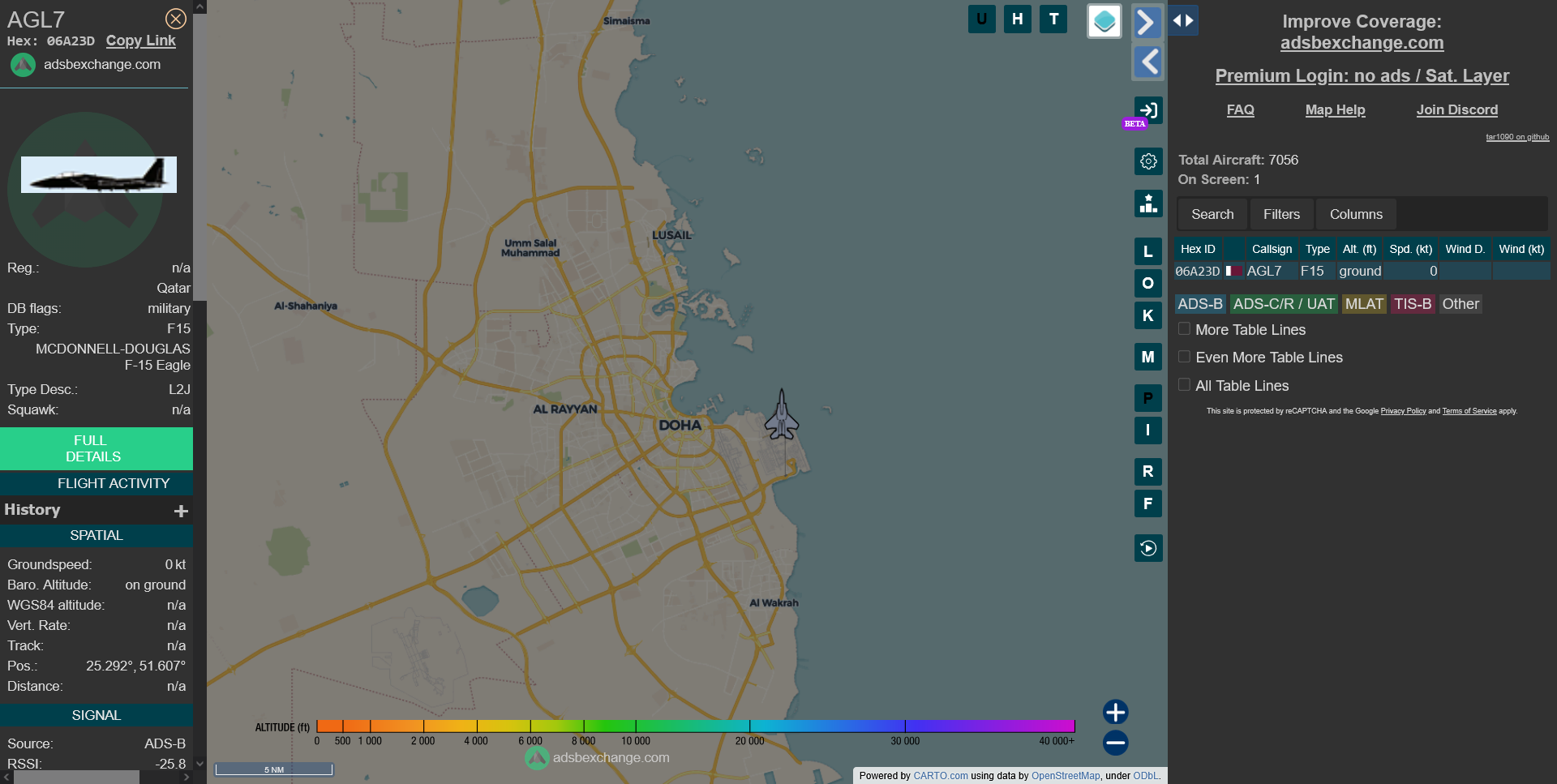The width and height of the screenshot is (1557, 784).
Task: Open map settings gear
Action: tap(1147, 161)
